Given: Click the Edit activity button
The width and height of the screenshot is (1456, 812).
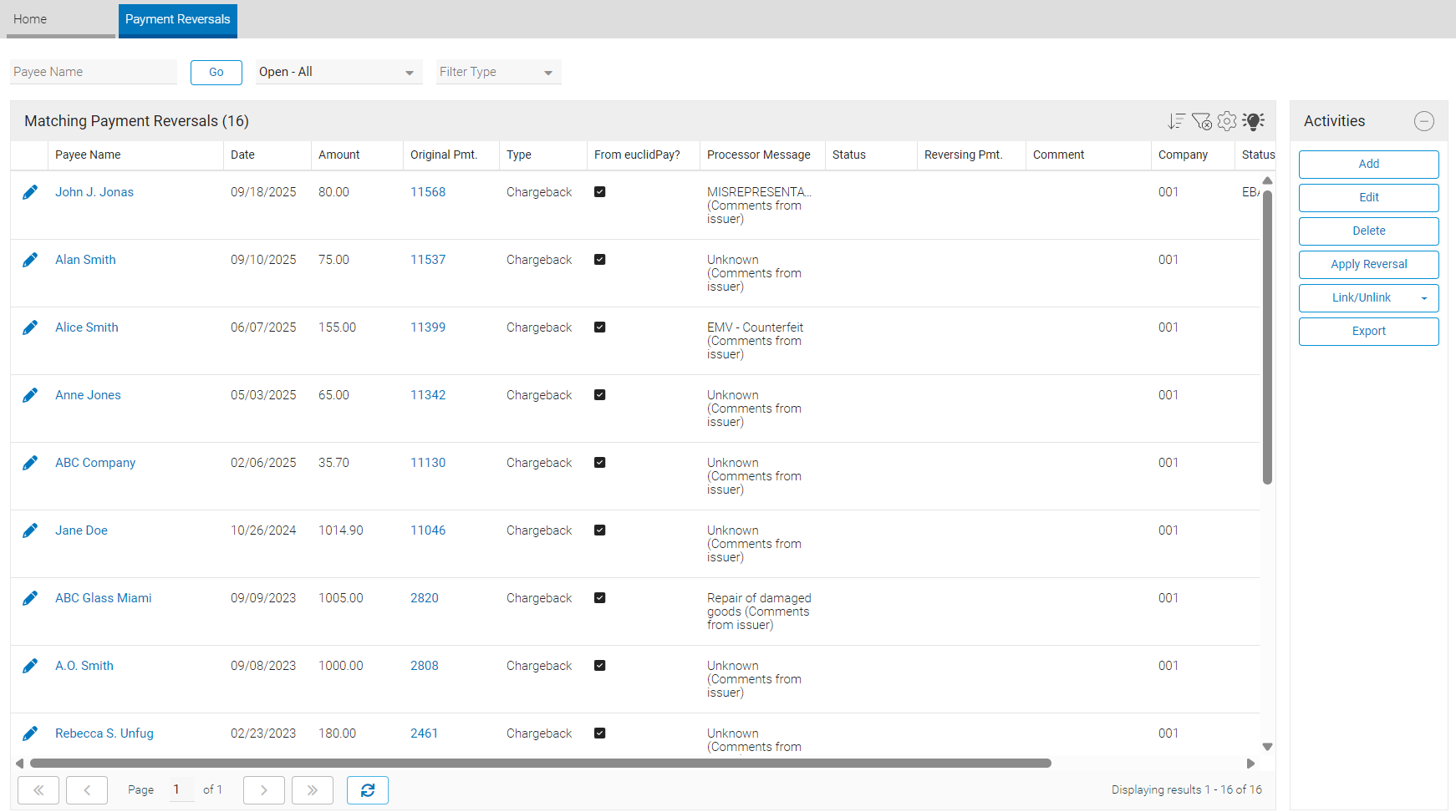Looking at the screenshot, I should (1369, 198).
